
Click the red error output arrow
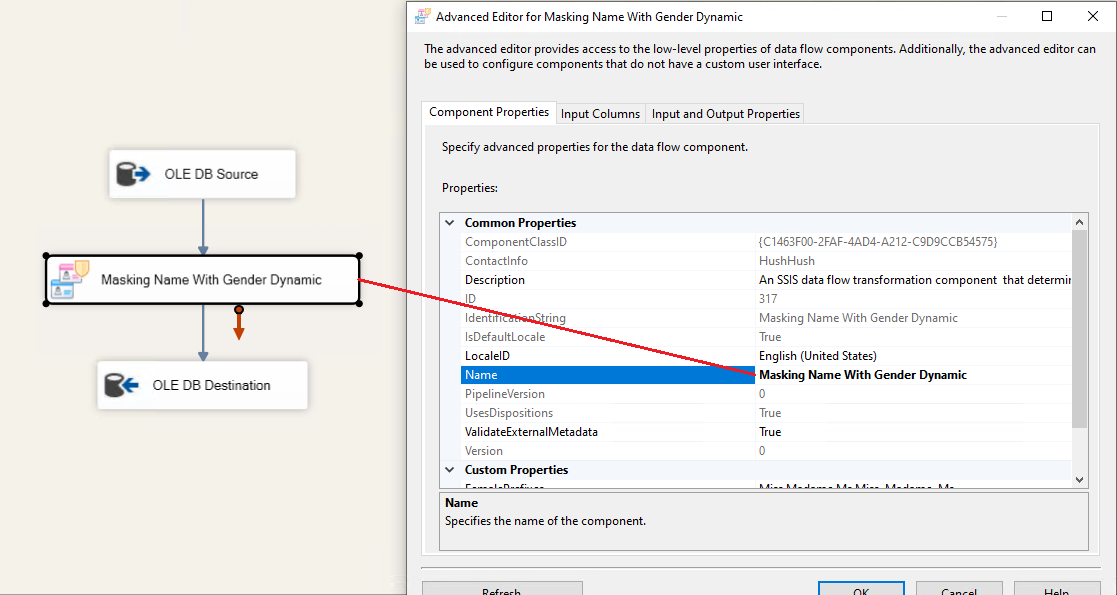pos(239,327)
